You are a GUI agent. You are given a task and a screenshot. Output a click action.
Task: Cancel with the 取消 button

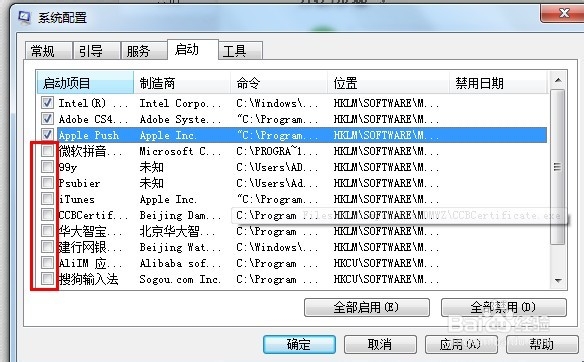380,344
